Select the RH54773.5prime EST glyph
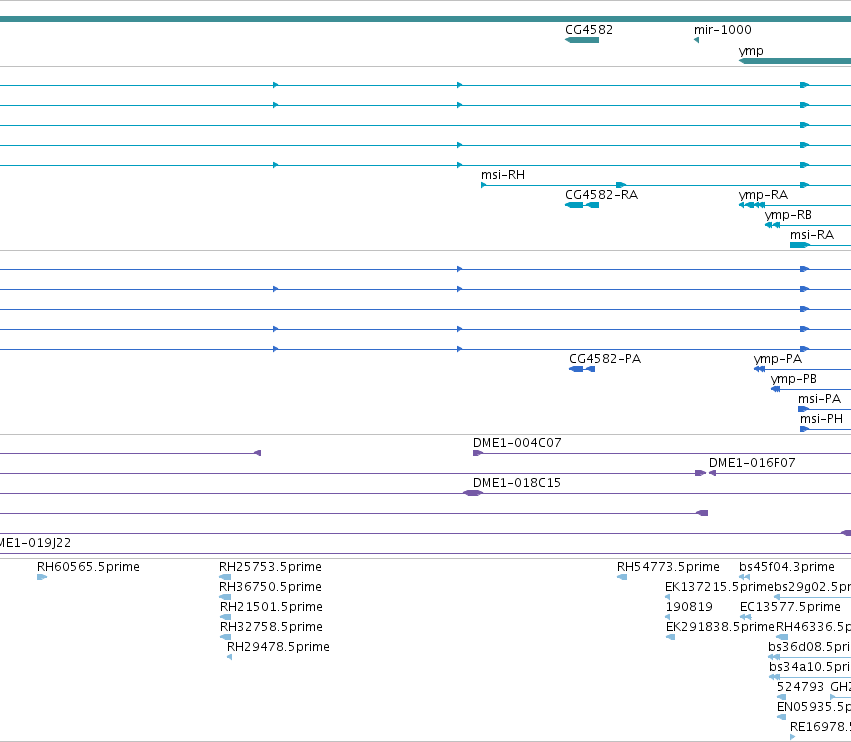 622,577
